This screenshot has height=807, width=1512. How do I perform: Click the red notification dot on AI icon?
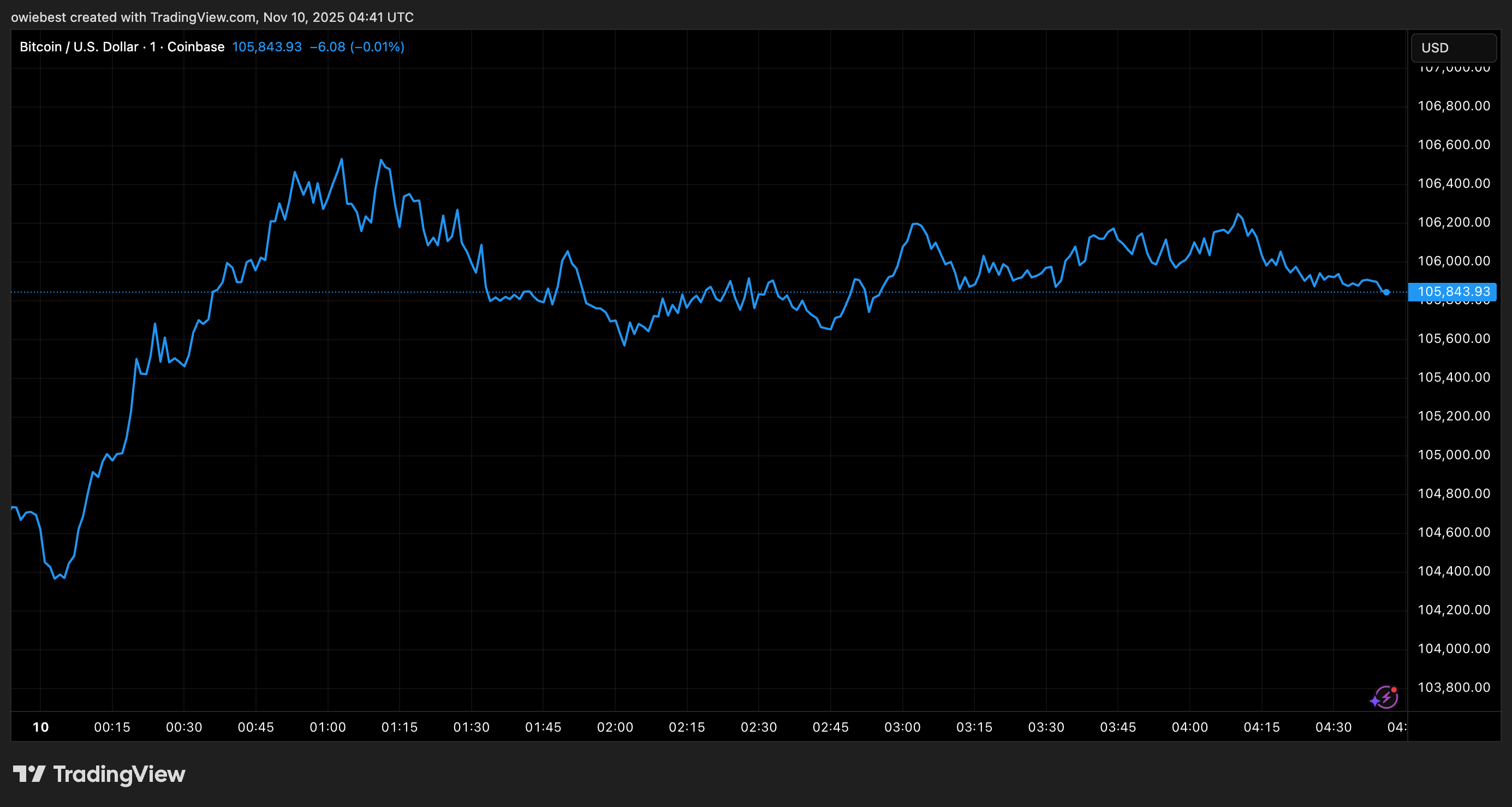[1395, 690]
